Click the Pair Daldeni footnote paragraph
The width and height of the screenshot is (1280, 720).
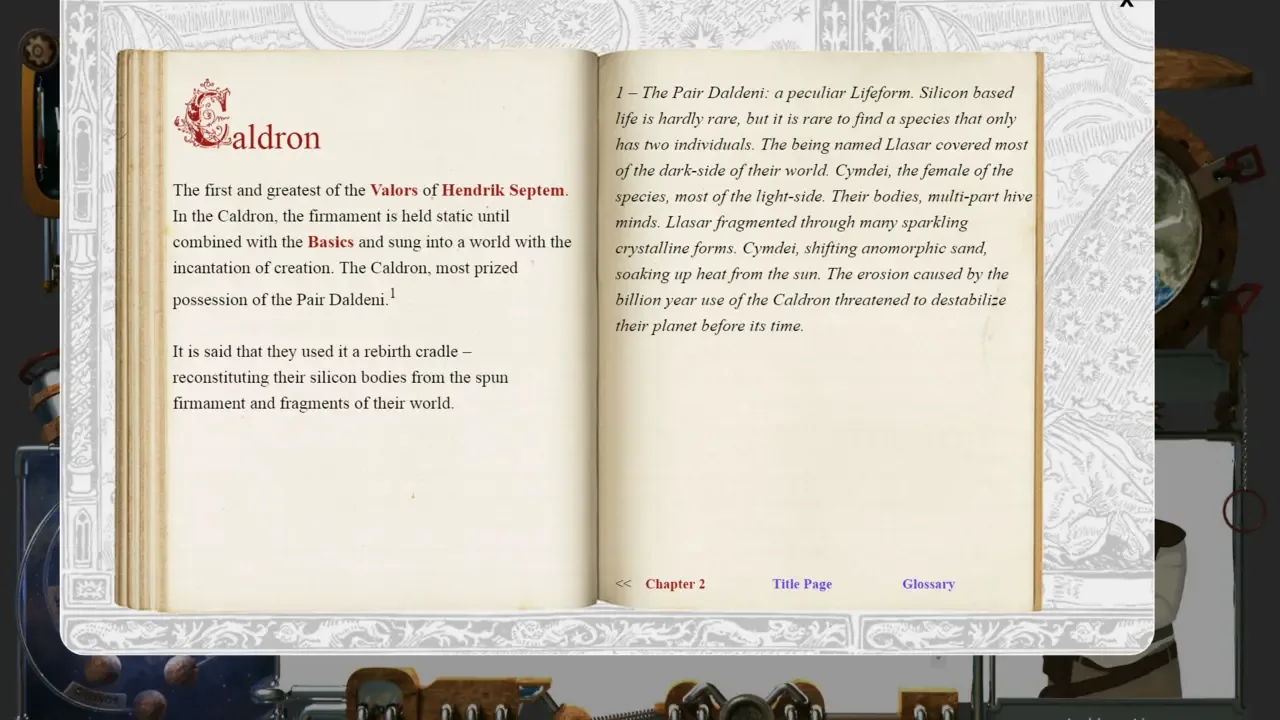(x=822, y=209)
